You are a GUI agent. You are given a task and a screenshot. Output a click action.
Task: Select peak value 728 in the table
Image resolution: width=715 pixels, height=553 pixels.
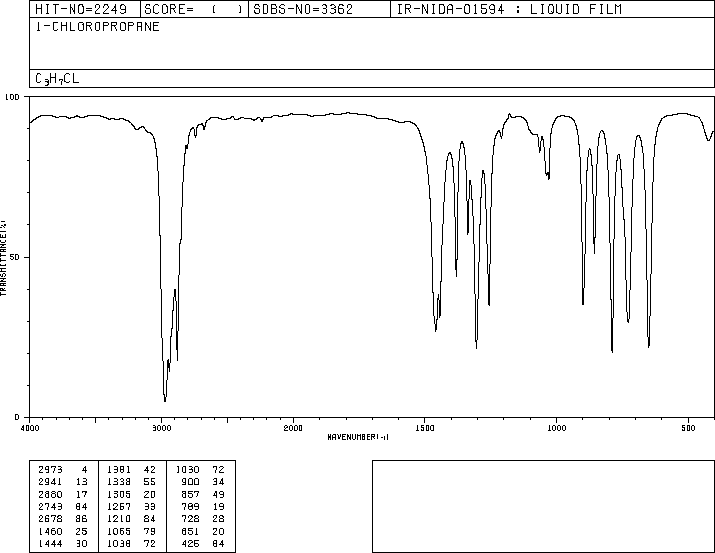point(190,519)
